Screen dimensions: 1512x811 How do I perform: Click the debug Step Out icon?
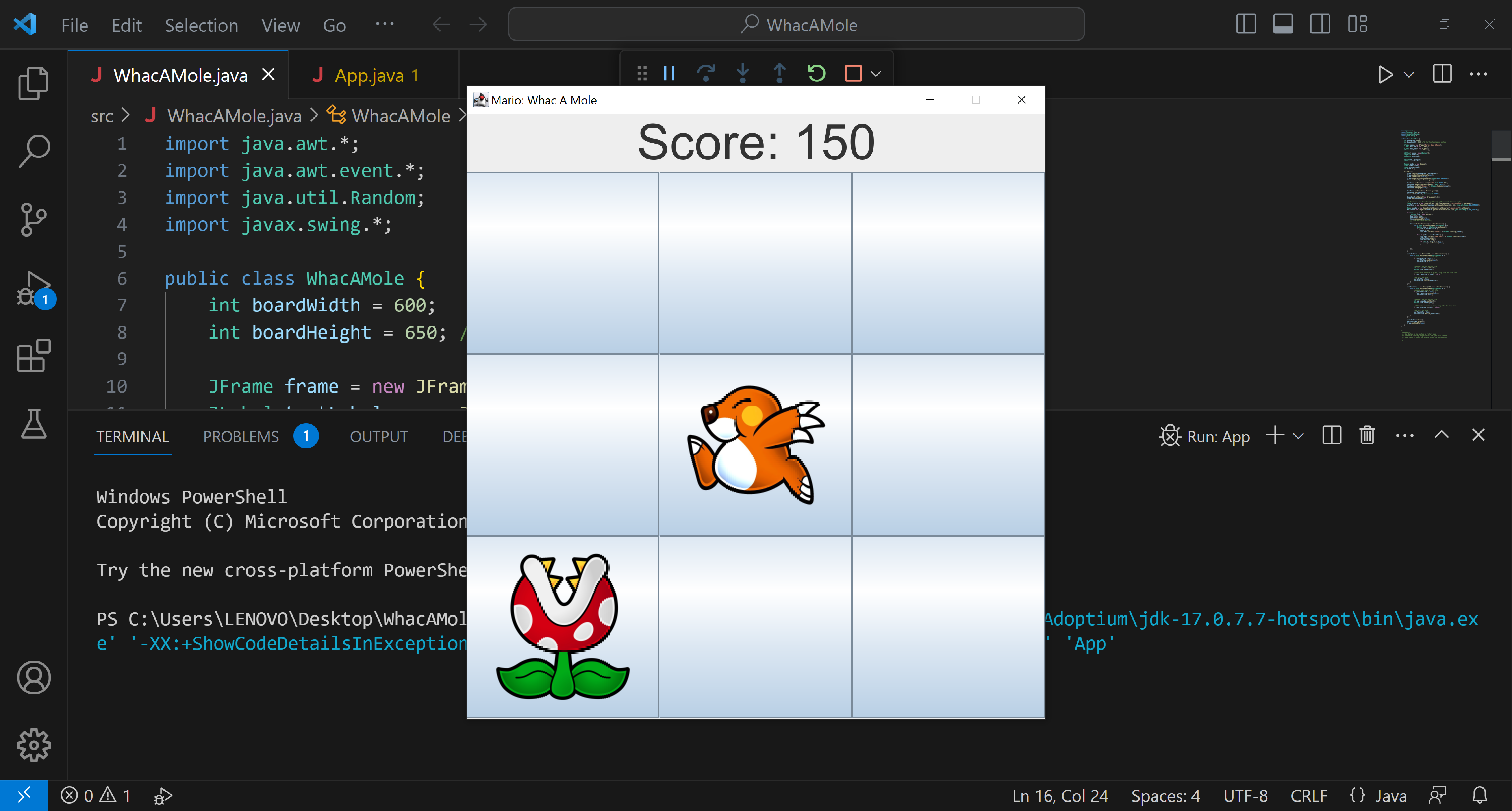coord(780,74)
